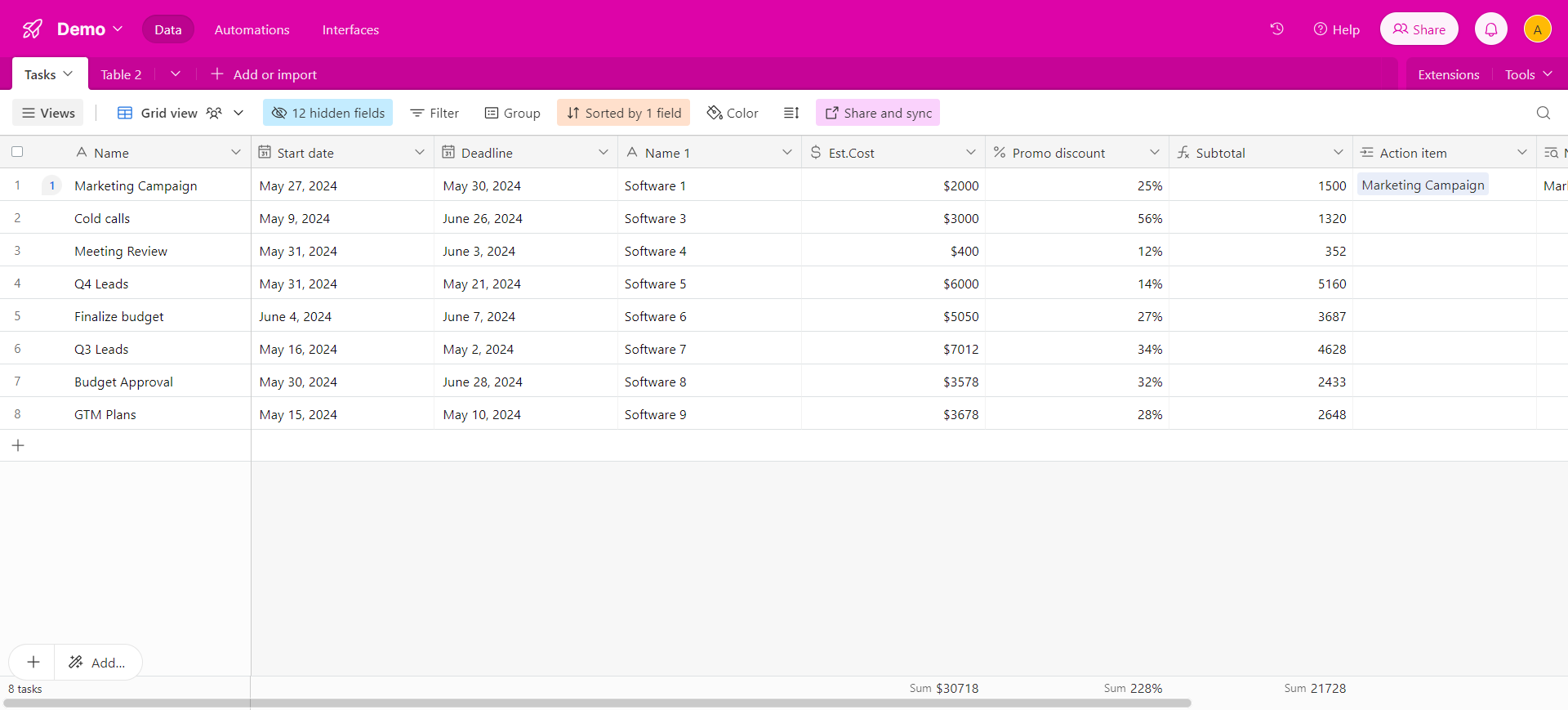
Task: Open base history clock icon
Action: 1276,29
